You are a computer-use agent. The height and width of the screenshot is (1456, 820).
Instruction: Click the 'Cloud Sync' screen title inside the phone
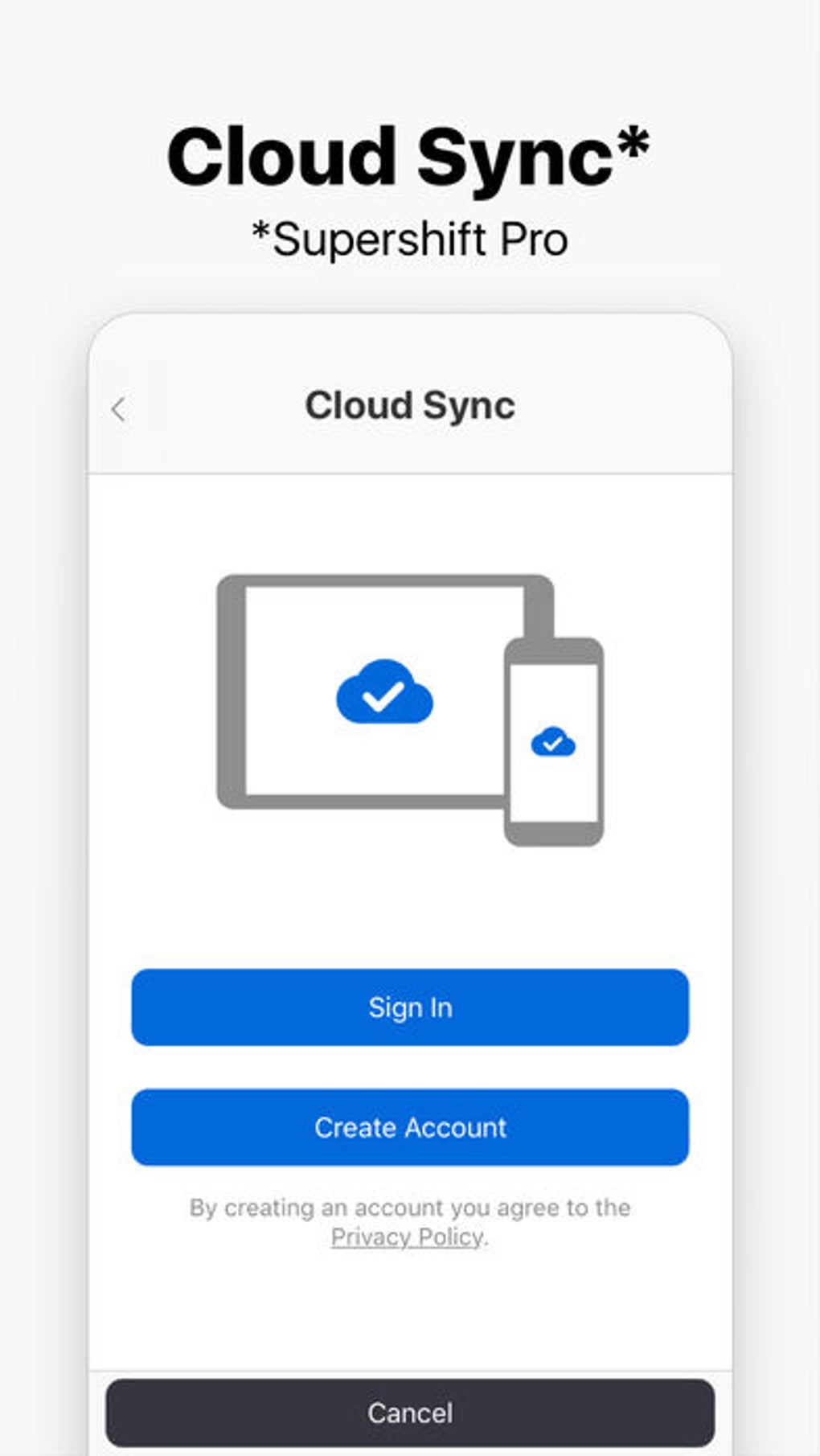pos(410,405)
